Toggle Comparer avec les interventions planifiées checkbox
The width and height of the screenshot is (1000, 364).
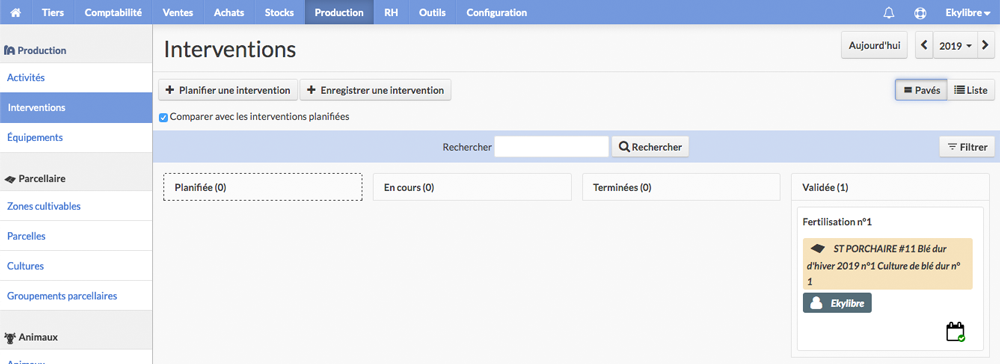click(x=163, y=117)
